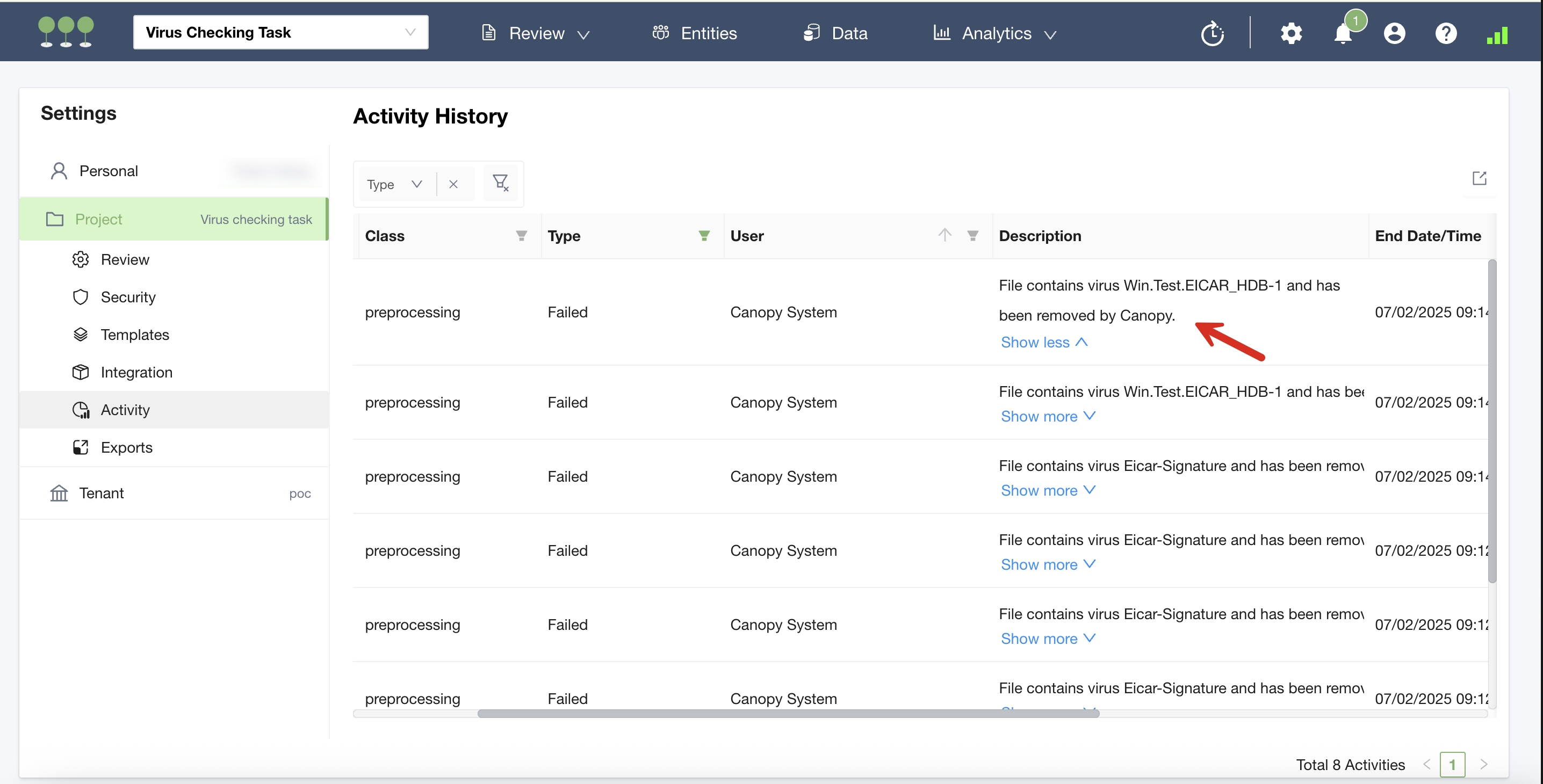Click the settings gear icon in header
The image size is (1543, 784).
coord(1291,33)
